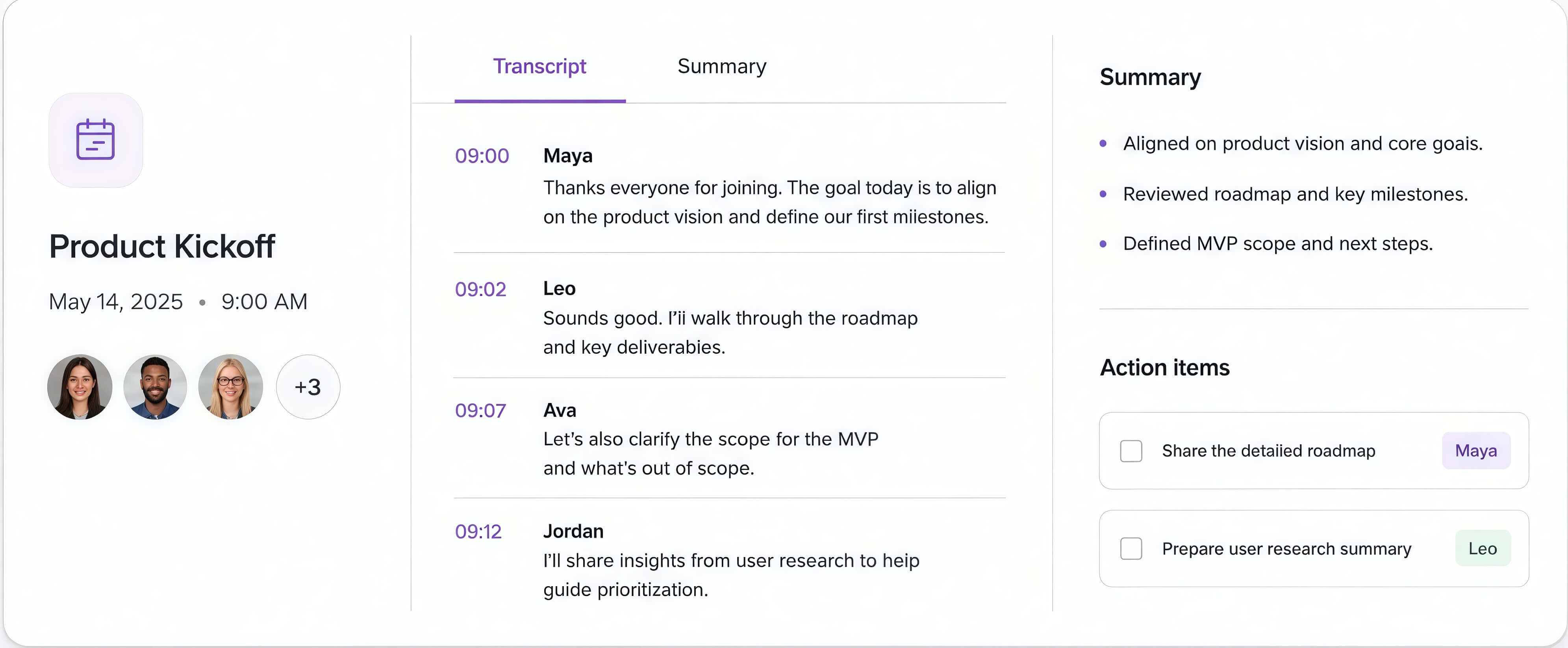Check off Share the detailed roadmap

pos(1131,451)
